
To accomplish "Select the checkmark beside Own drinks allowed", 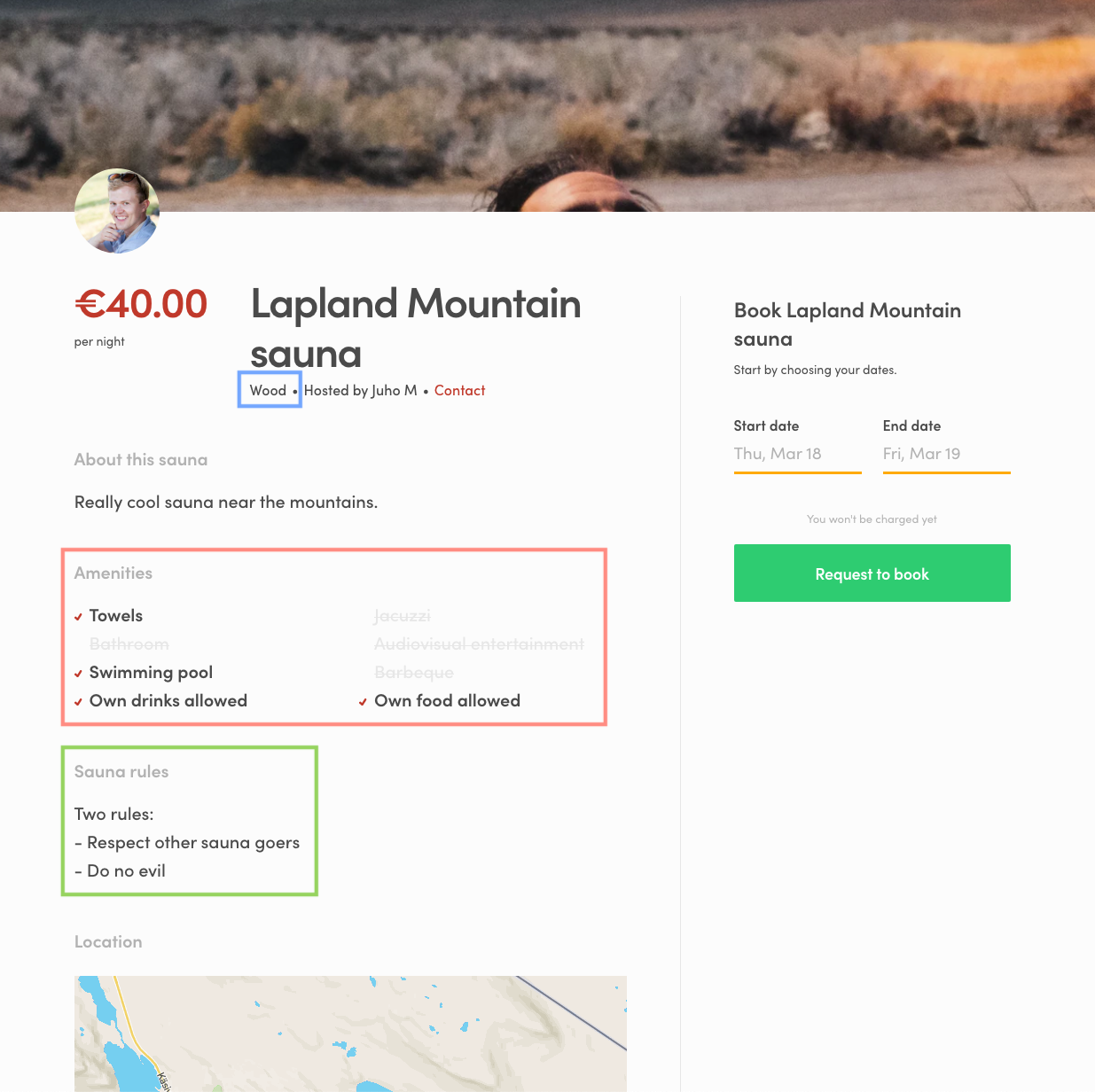I will 78,701.
